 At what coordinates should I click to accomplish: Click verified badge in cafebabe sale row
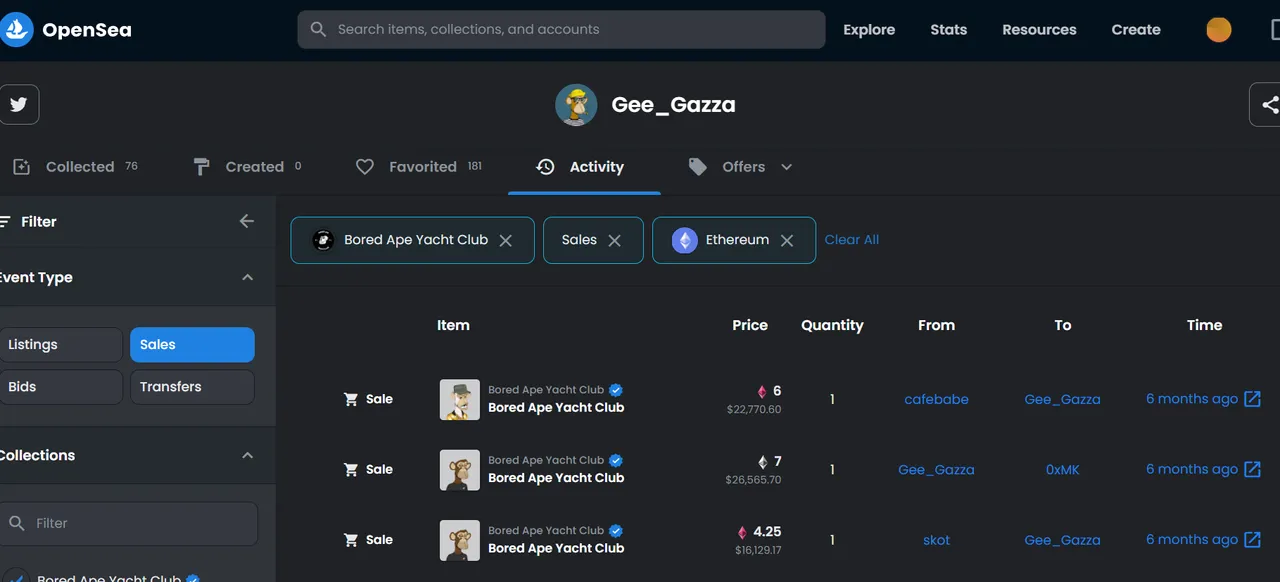616,390
